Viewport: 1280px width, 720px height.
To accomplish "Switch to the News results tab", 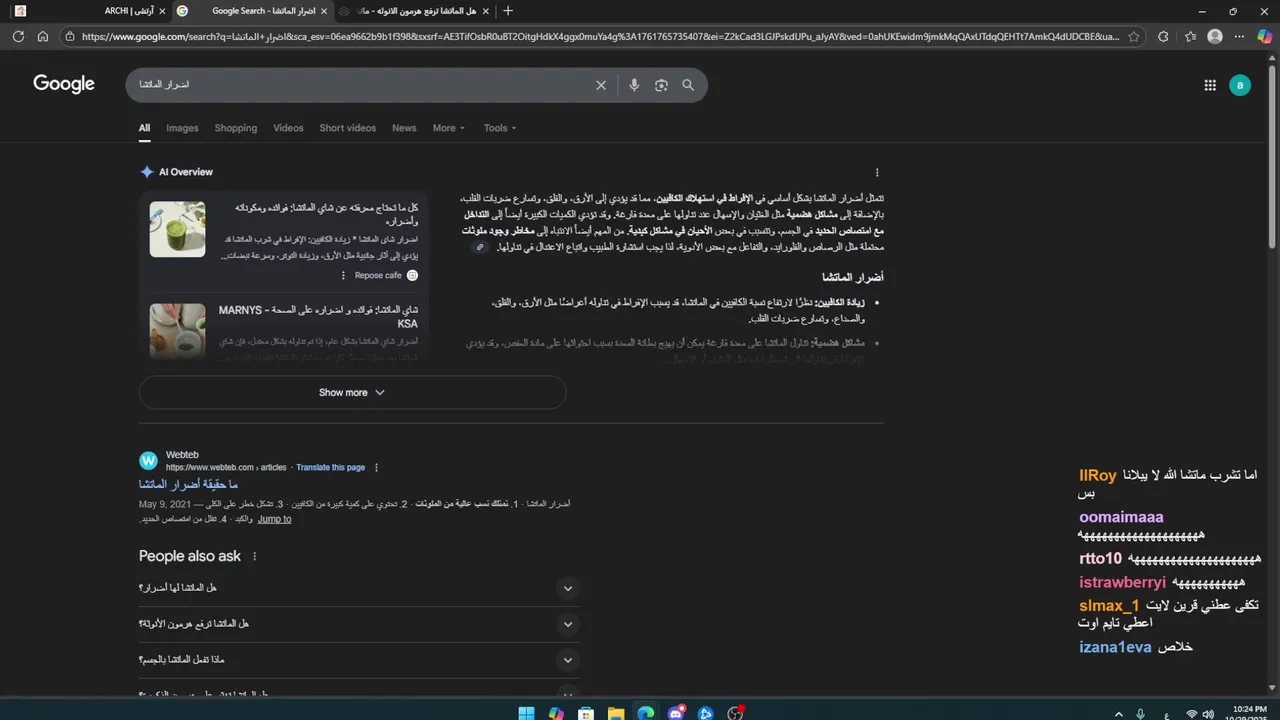I will click(404, 128).
